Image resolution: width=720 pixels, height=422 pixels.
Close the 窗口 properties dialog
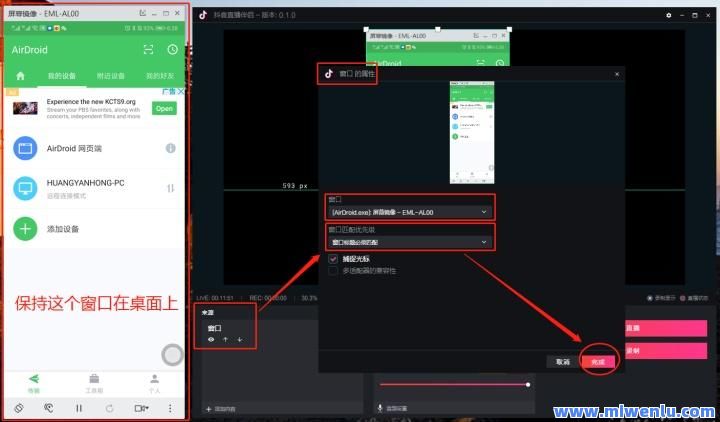point(617,74)
